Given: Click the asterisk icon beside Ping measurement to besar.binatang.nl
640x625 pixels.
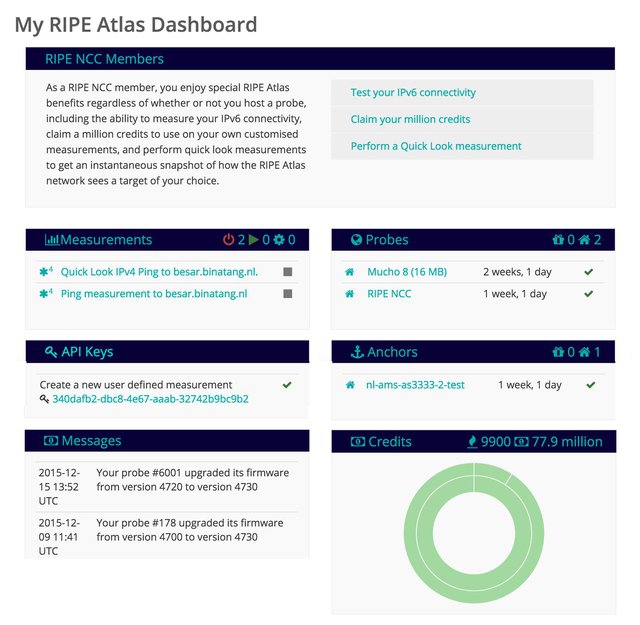Looking at the screenshot, I should tap(46, 294).
